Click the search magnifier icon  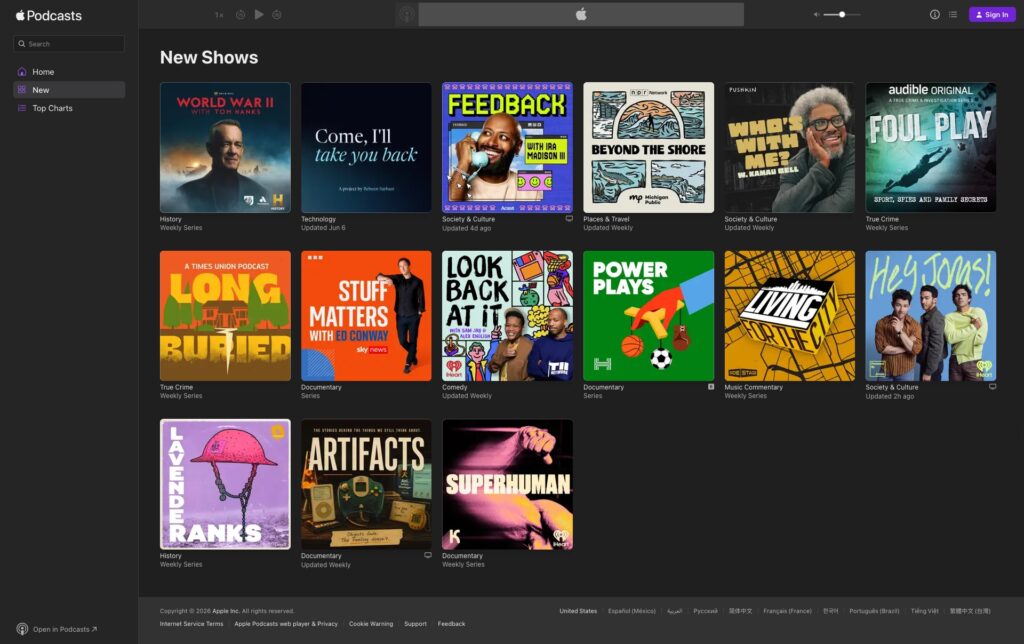pyautogui.click(x=22, y=44)
